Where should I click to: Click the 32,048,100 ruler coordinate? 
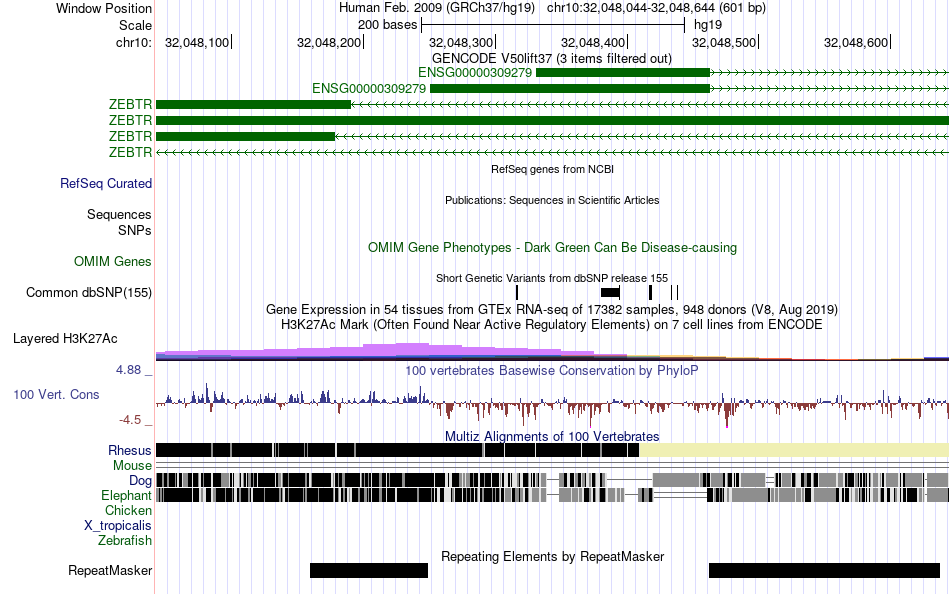click(197, 42)
